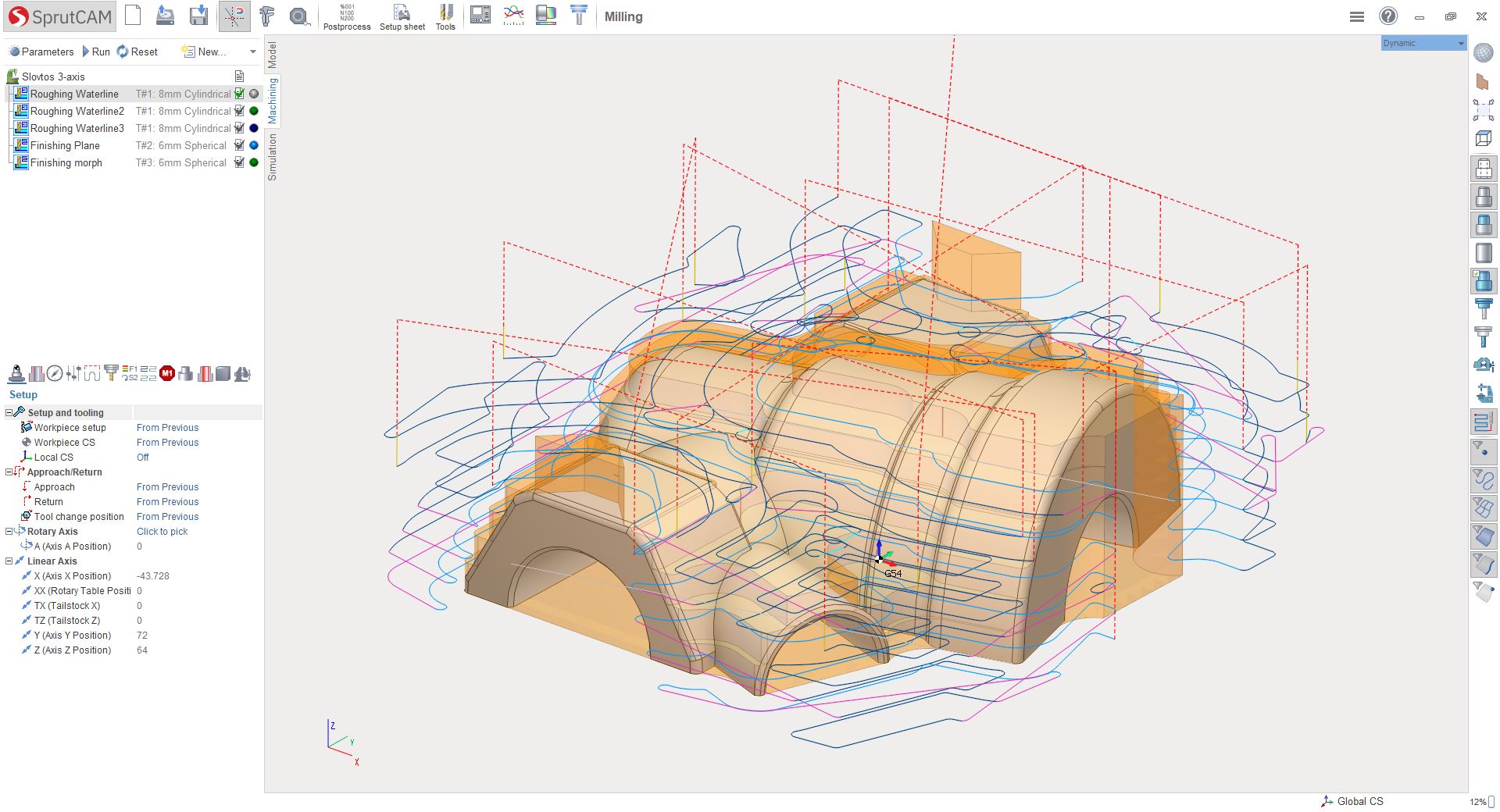Click the fit-to-view zoom extents icon

pos(1483,110)
